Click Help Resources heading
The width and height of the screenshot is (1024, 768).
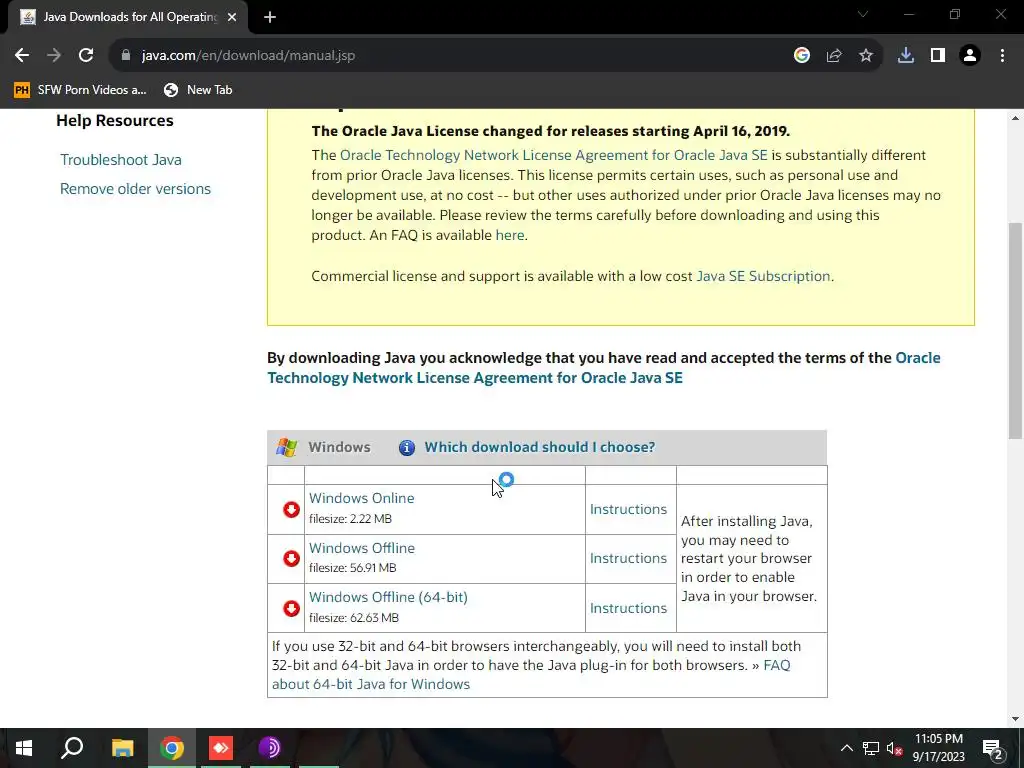[x=114, y=121]
